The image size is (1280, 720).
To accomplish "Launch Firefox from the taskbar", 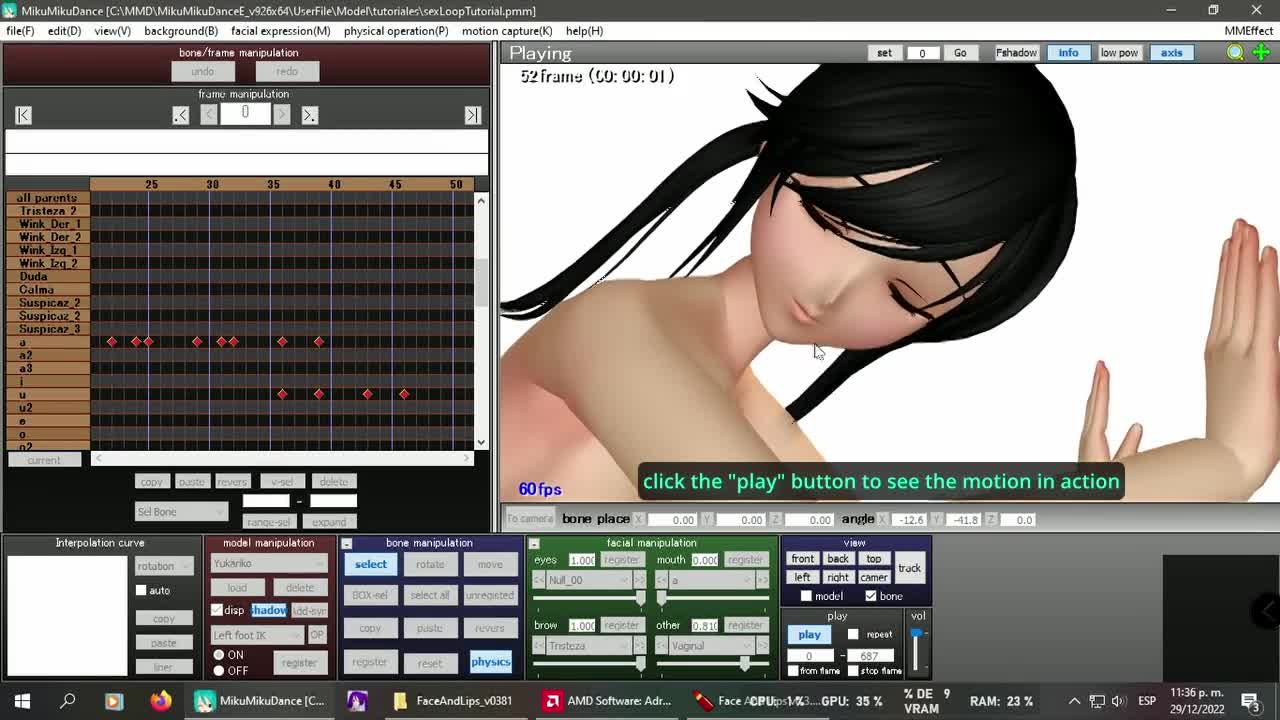I will pyautogui.click(x=160, y=701).
